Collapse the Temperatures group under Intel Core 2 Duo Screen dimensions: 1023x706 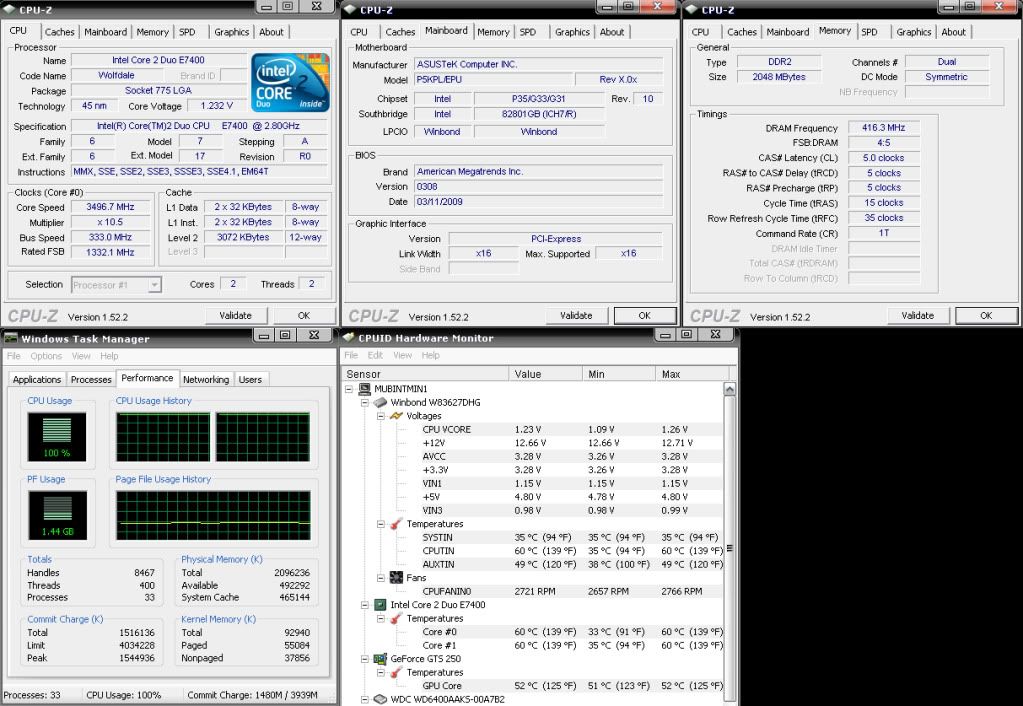point(381,619)
